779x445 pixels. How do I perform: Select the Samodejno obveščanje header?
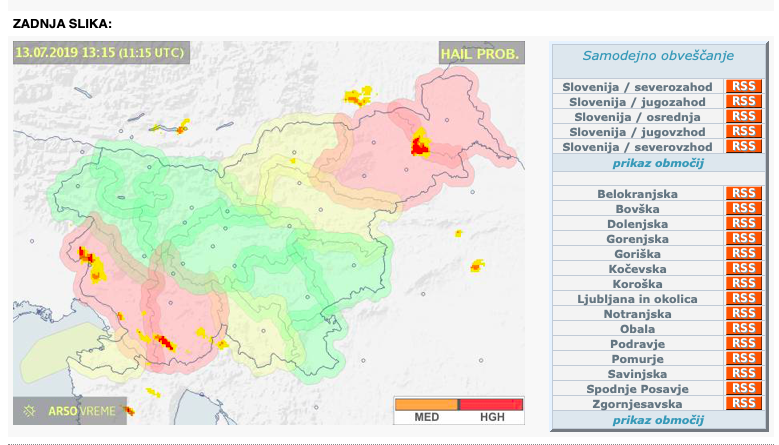pyautogui.click(x=658, y=57)
